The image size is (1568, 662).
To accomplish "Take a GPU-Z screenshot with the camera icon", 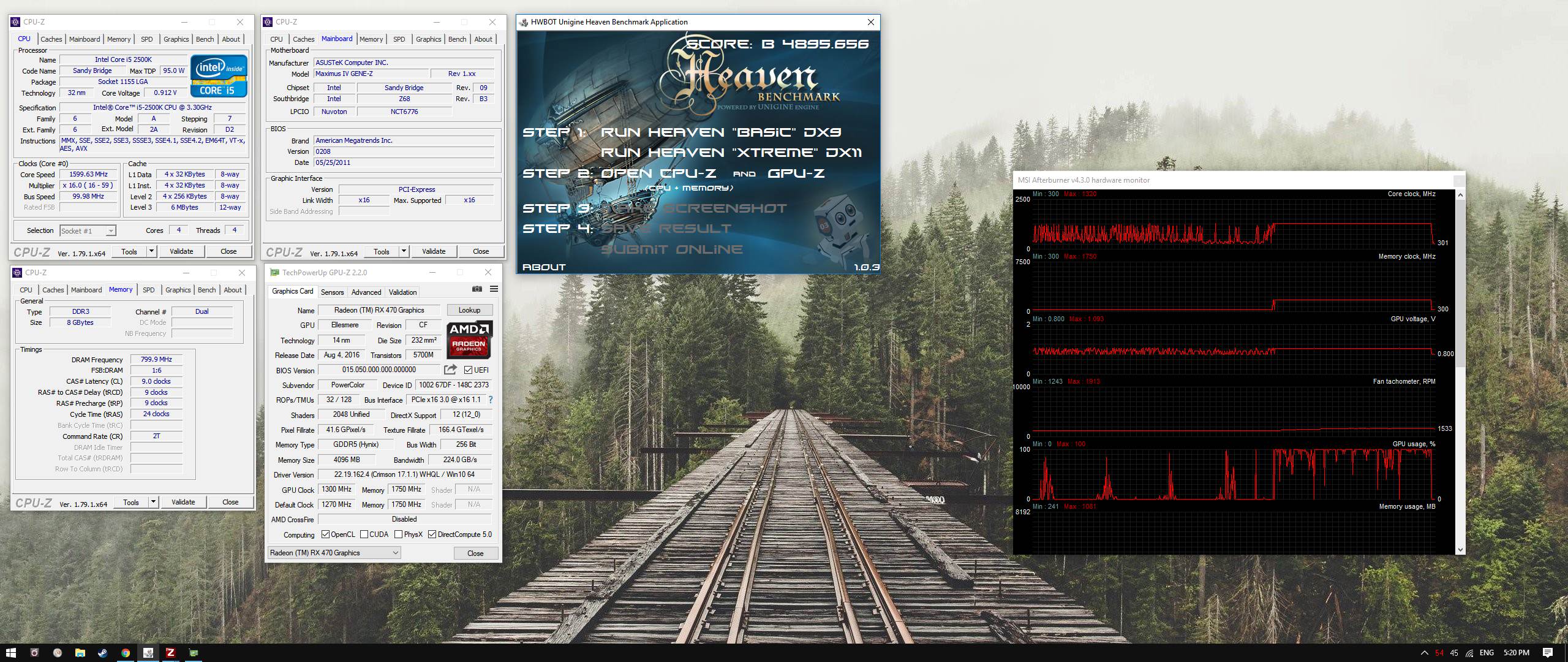I will click(477, 289).
